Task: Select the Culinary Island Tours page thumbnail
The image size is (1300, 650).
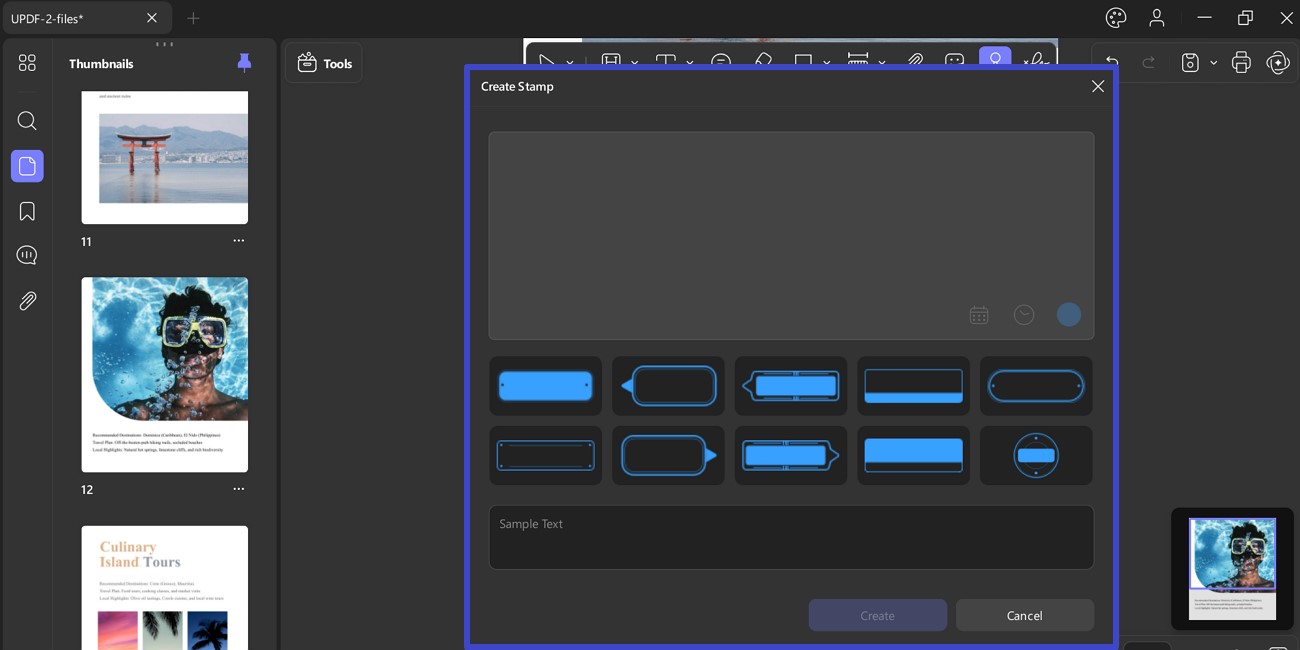Action: click(x=165, y=588)
